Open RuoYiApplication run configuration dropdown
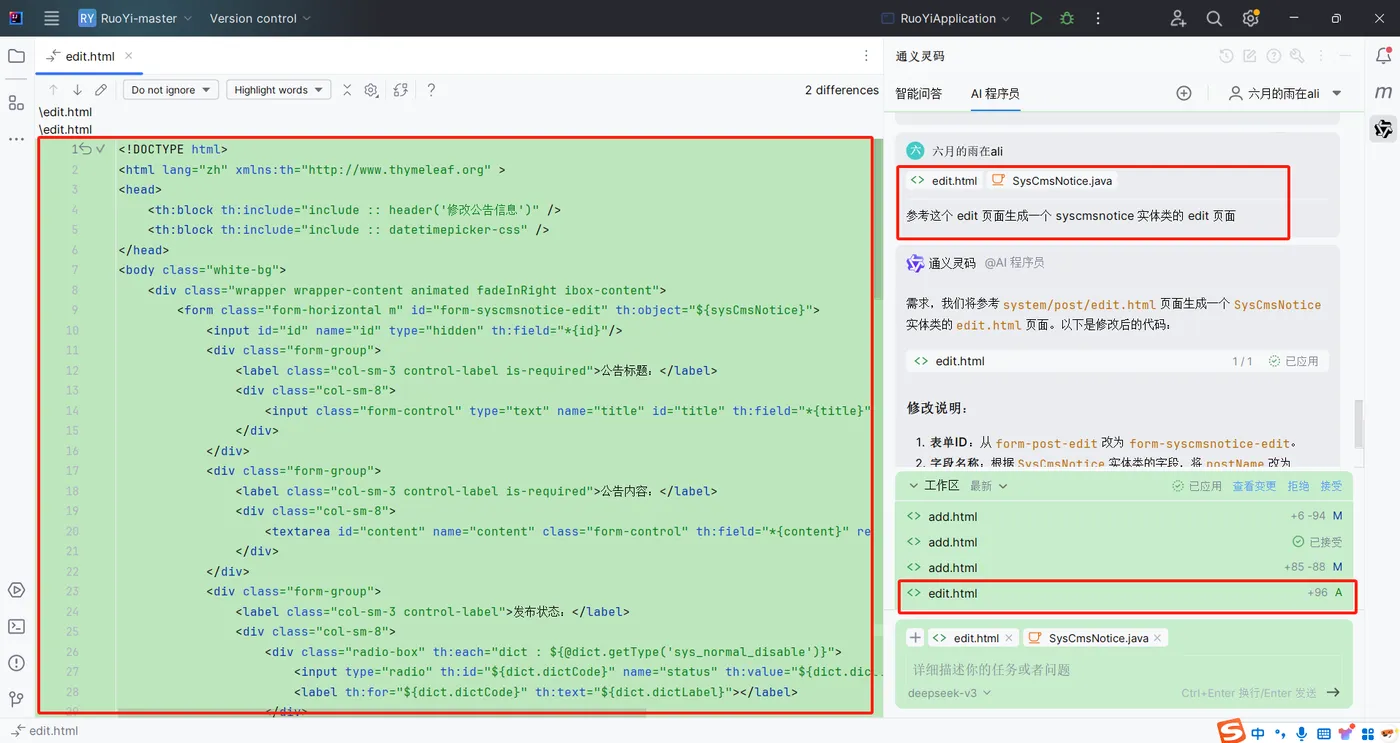This screenshot has width=1400, height=743. point(946,18)
